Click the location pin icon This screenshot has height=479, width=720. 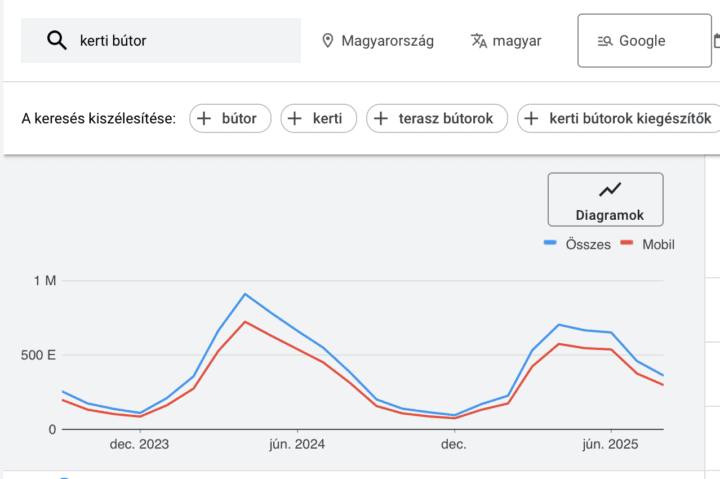327,41
